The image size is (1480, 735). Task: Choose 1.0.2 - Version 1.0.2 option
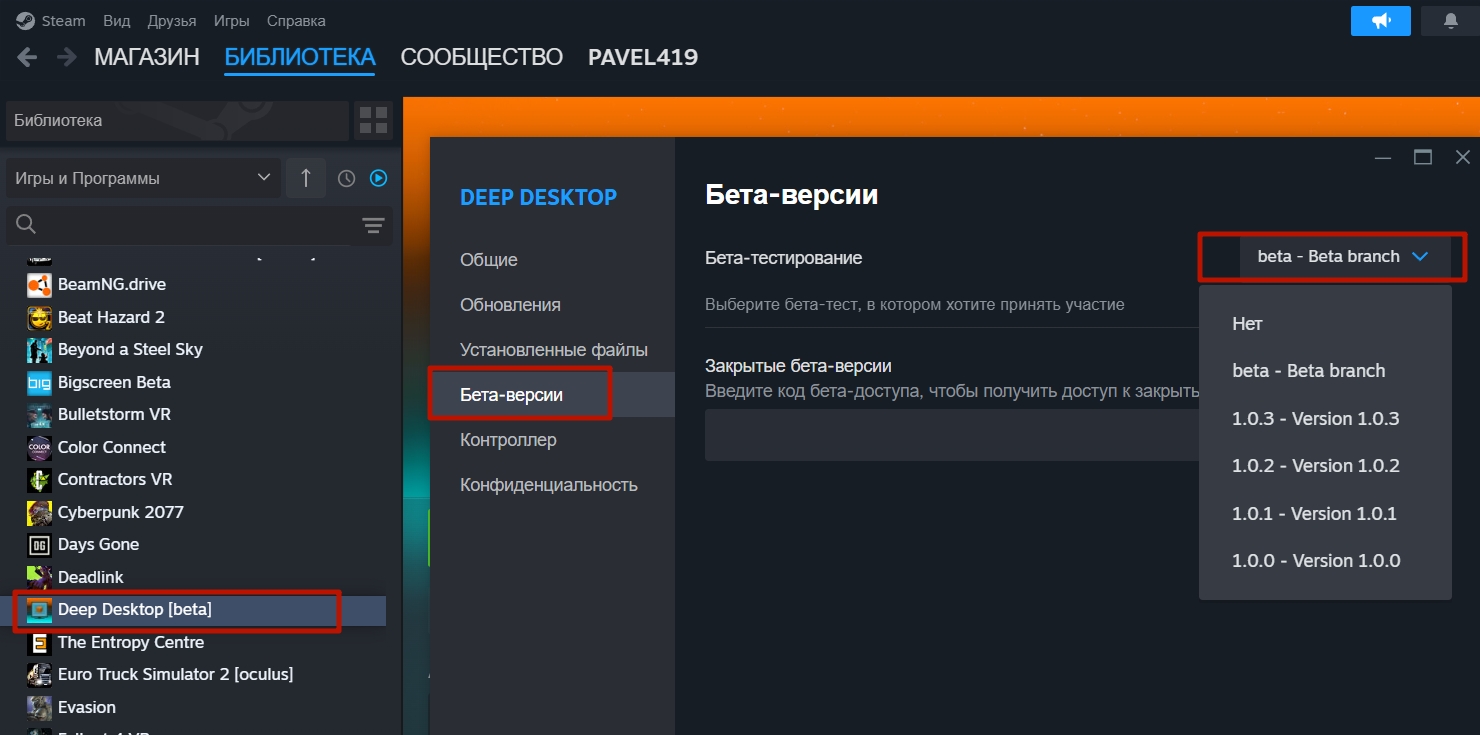1325,466
